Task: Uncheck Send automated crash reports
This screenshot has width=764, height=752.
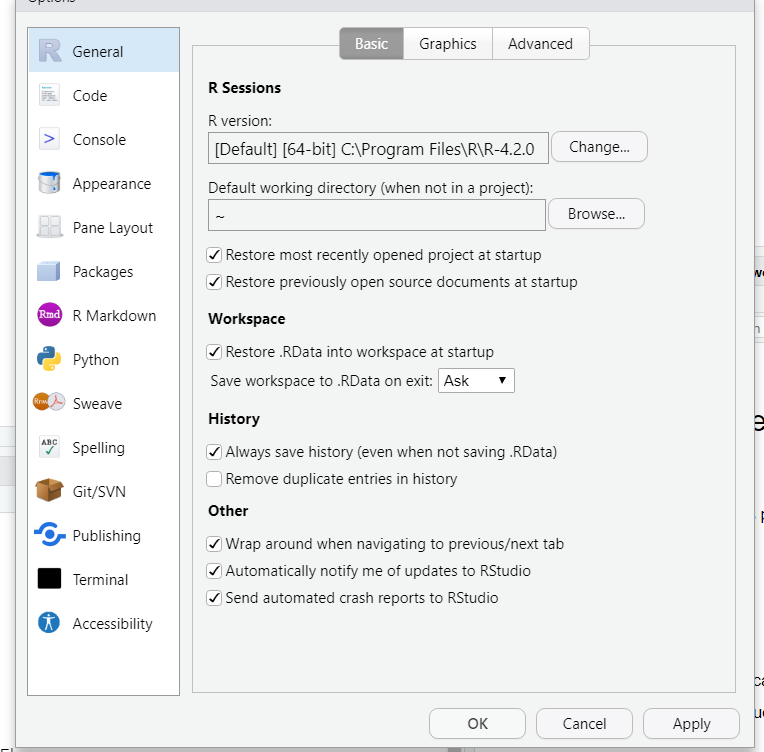Action: click(214, 598)
